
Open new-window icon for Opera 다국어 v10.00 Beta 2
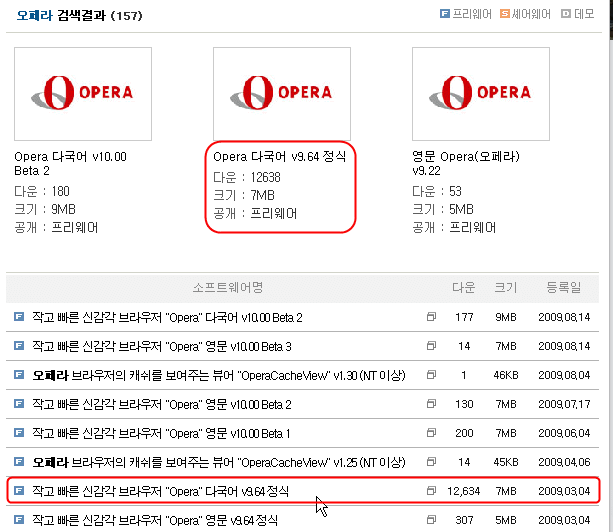(431, 317)
